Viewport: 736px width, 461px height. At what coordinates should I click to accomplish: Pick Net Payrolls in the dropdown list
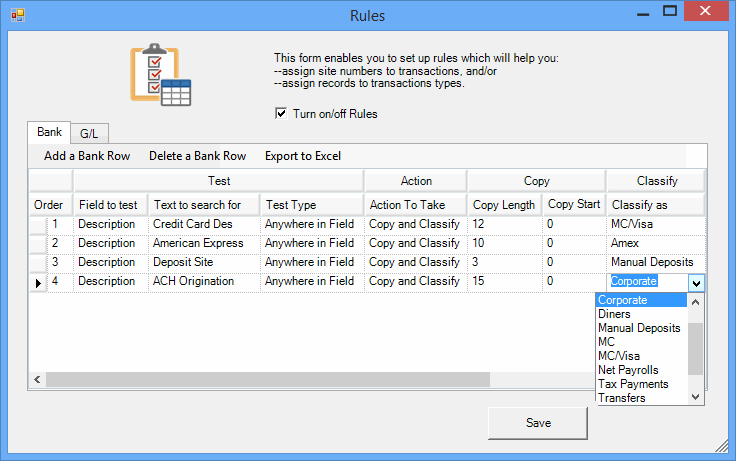point(628,370)
